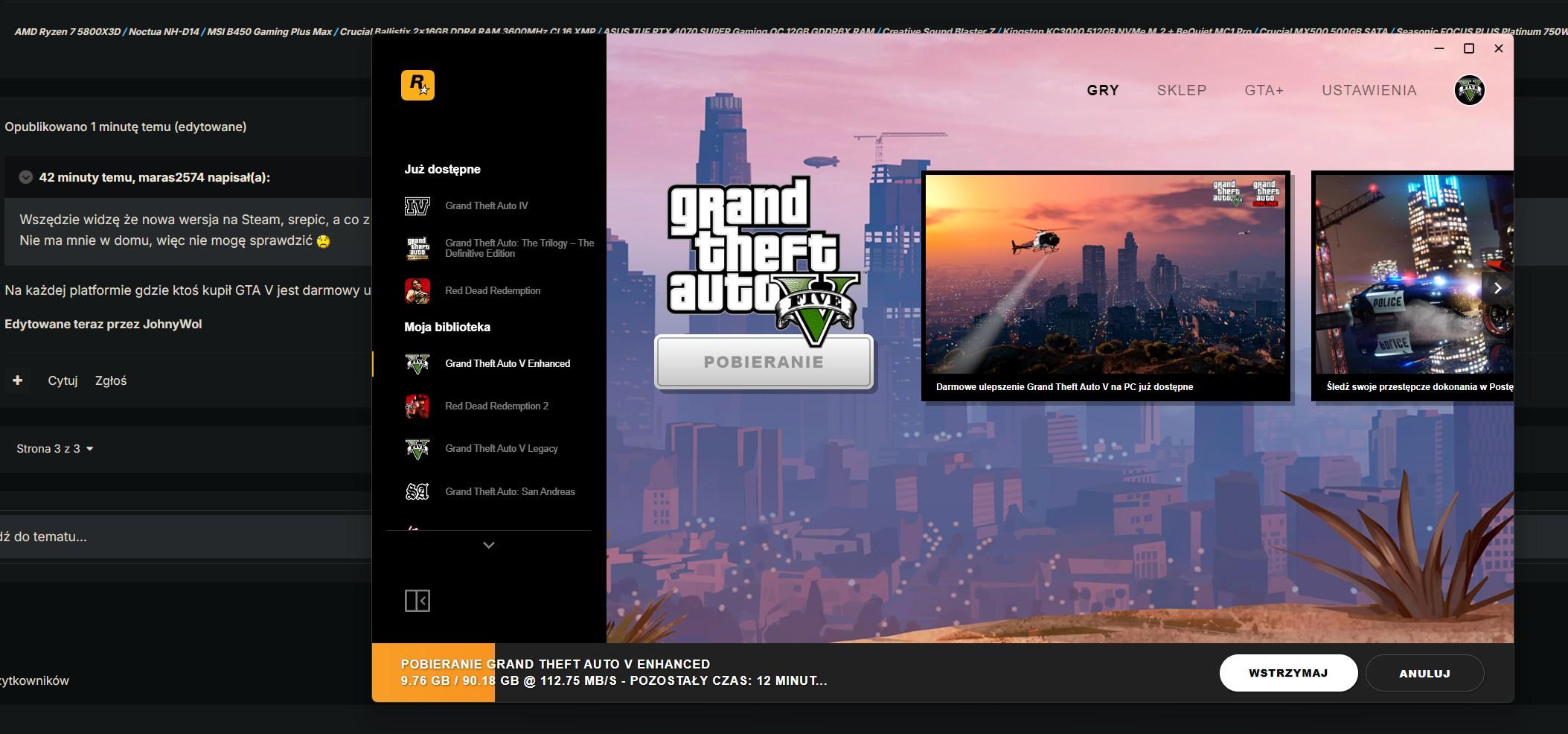Open the GTA+ tab
The width and height of the screenshot is (1568, 734).
1264,90
